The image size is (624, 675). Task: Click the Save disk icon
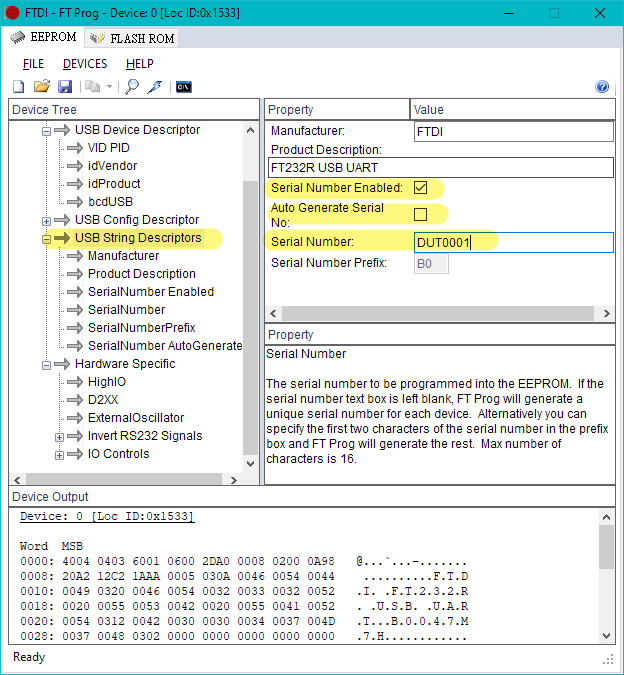[x=65, y=87]
